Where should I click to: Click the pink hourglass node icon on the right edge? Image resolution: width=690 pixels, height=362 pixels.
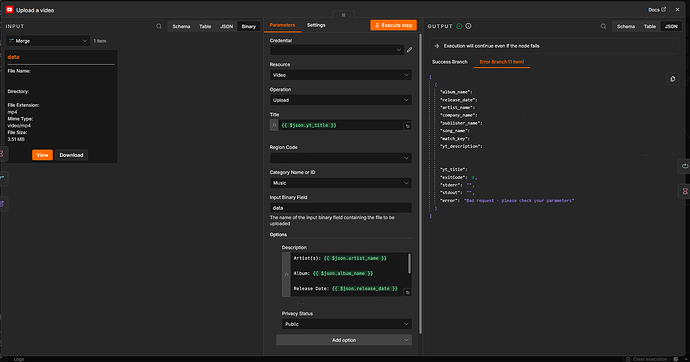[x=685, y=191]
